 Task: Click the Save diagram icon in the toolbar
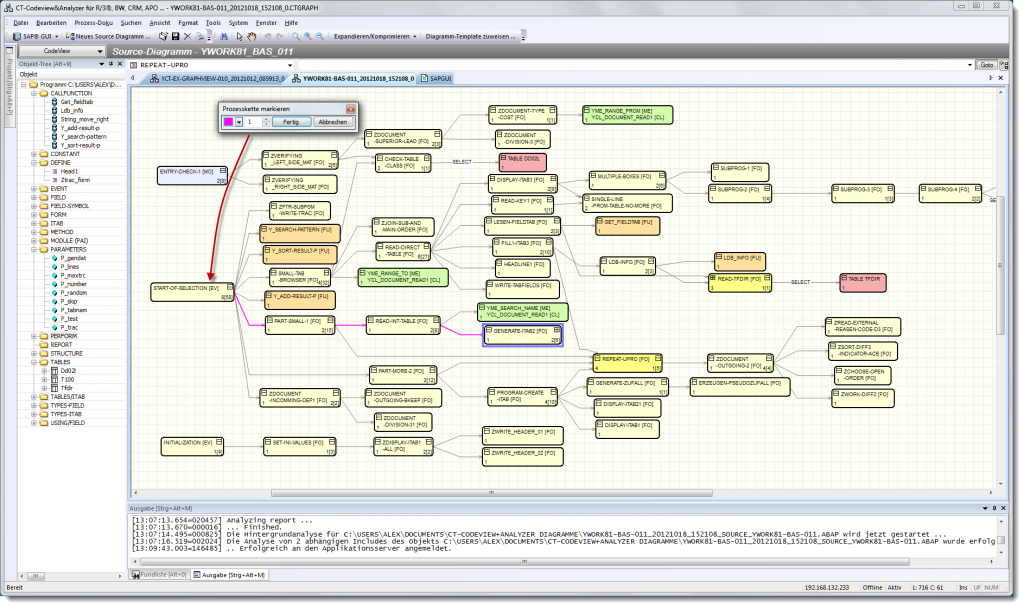176,35
